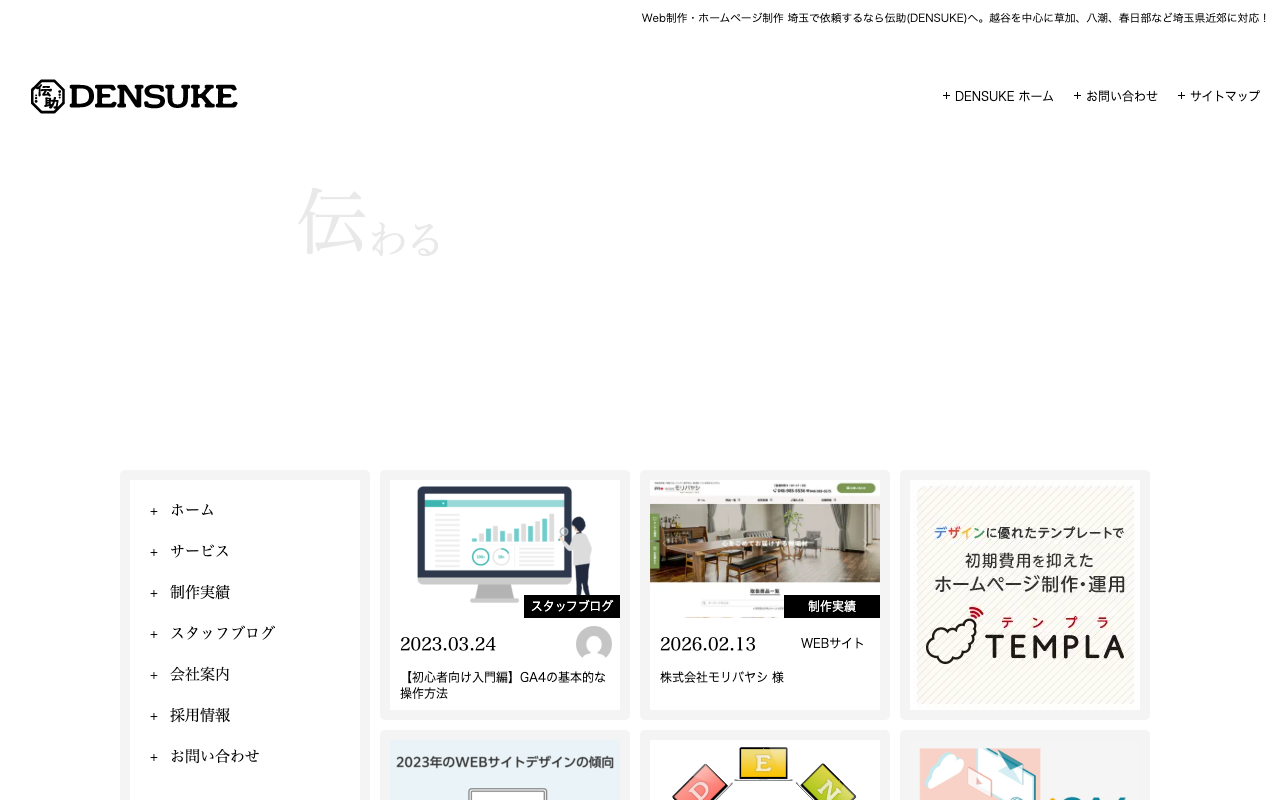Open the DENSUKE ホーム header link
1280x800 pixels.
coord(1004,96)
